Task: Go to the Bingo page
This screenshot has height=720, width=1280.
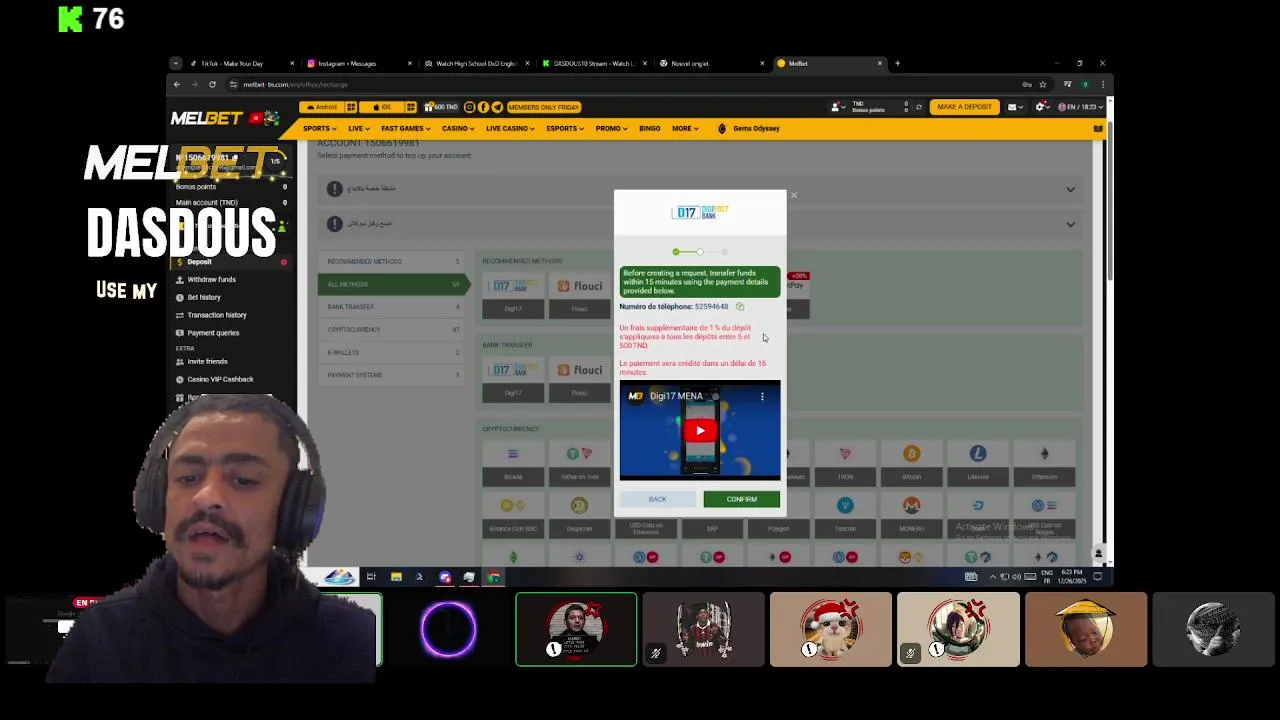Action: pyautogui.click(x=649, y=128)
